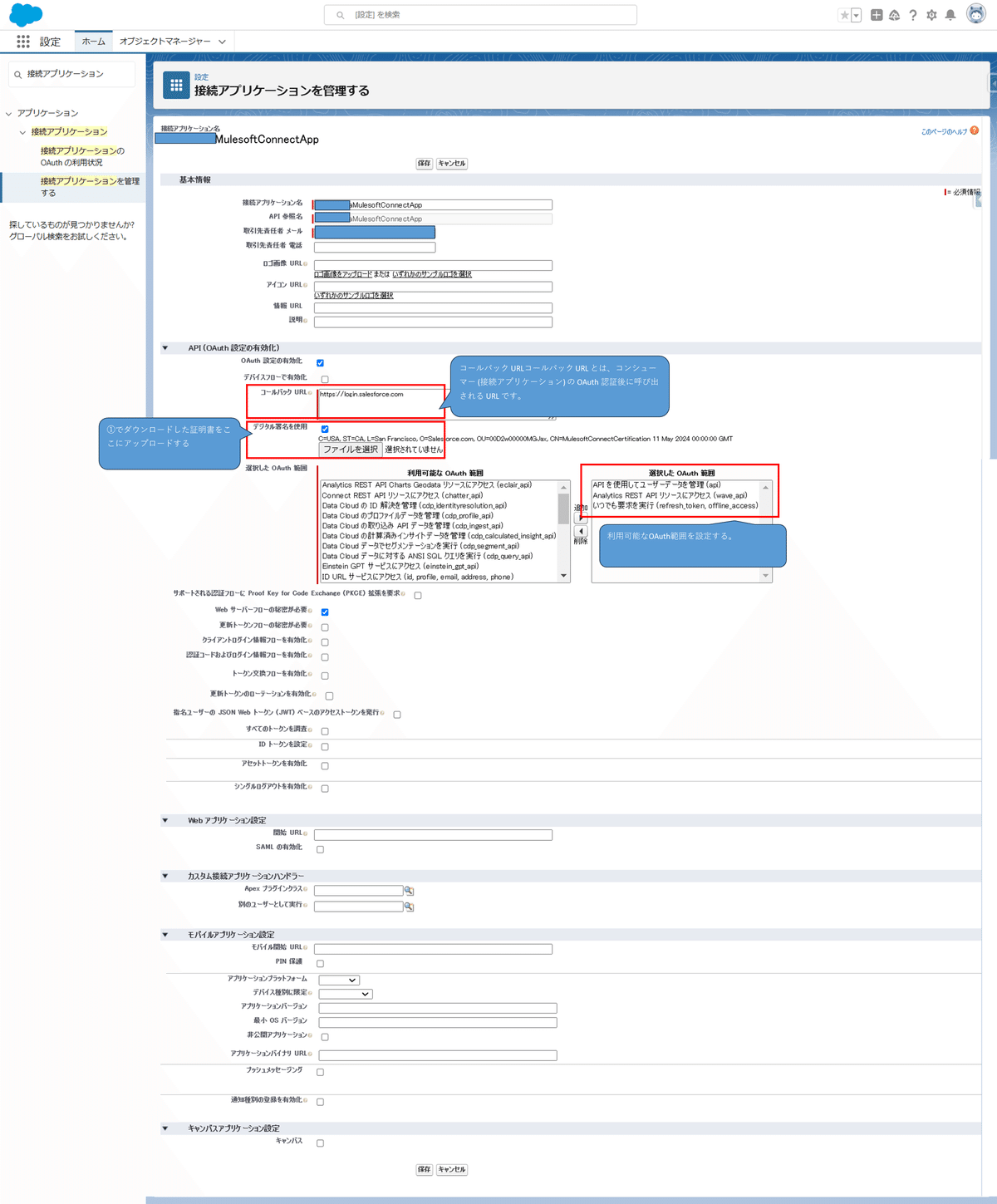This screenshot has width=997, height=1204.
Task: Click the 保存 button
Action: (x=425, y=164)
